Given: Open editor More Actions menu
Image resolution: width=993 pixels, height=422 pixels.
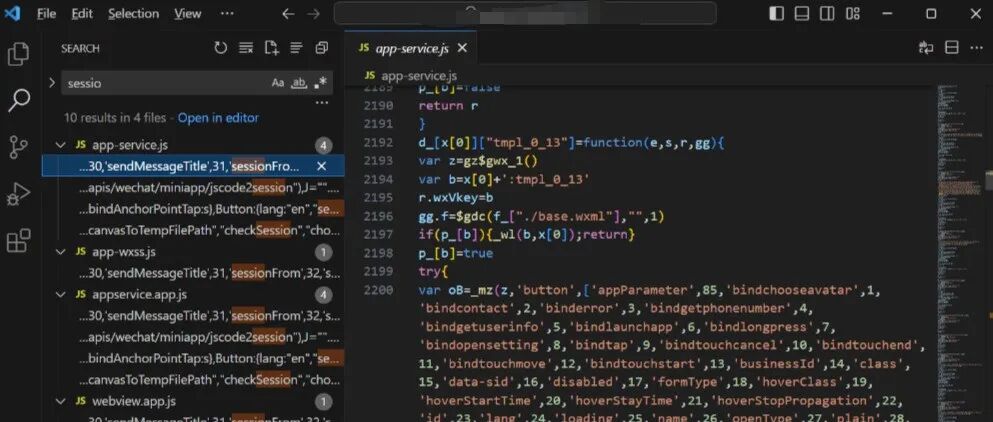Looking at the screenshot, I should coord(976,48).
